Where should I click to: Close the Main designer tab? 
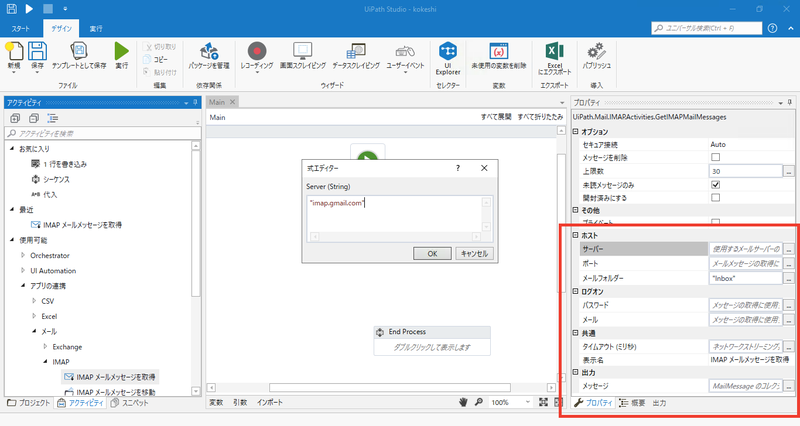(232, 102)
